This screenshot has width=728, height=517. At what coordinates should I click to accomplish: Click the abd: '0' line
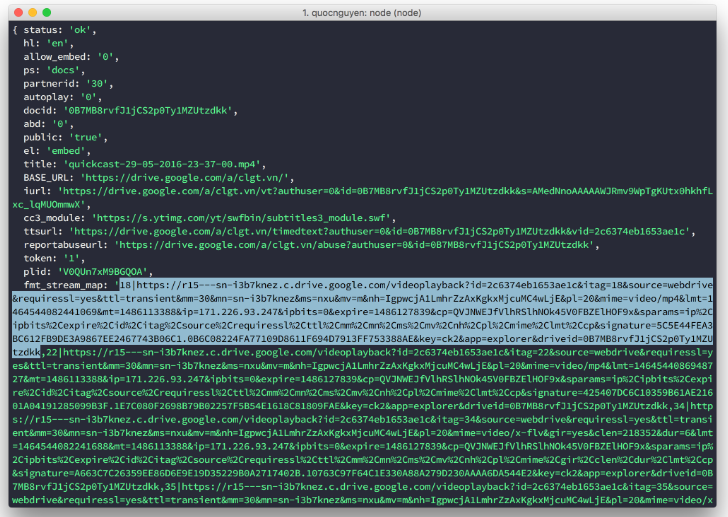48,124
